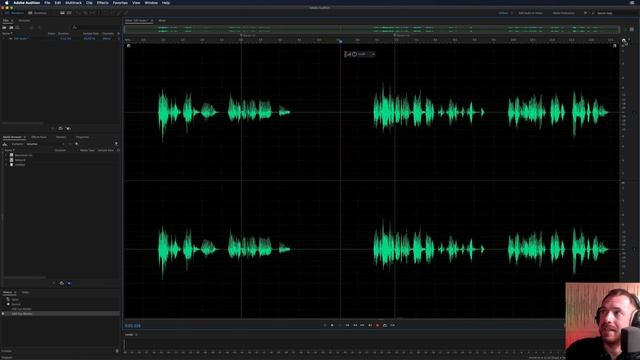This screenshot has height=360, width=640.
Task: Switch to the Properties tab
Action: (x=82, y=137)
